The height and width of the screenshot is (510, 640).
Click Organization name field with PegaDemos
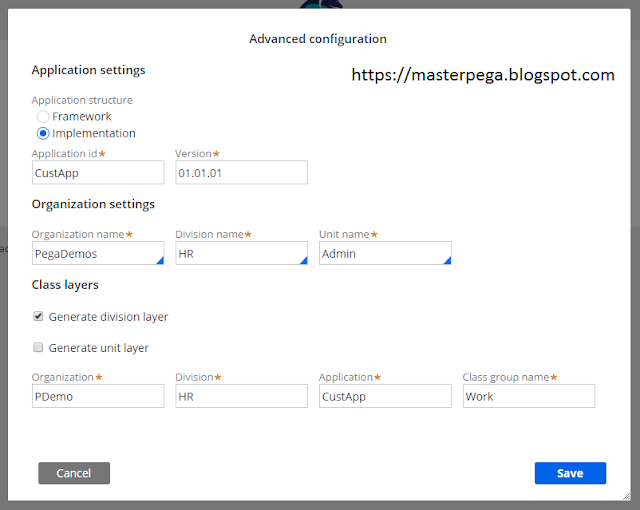click(x=98, y=253)
